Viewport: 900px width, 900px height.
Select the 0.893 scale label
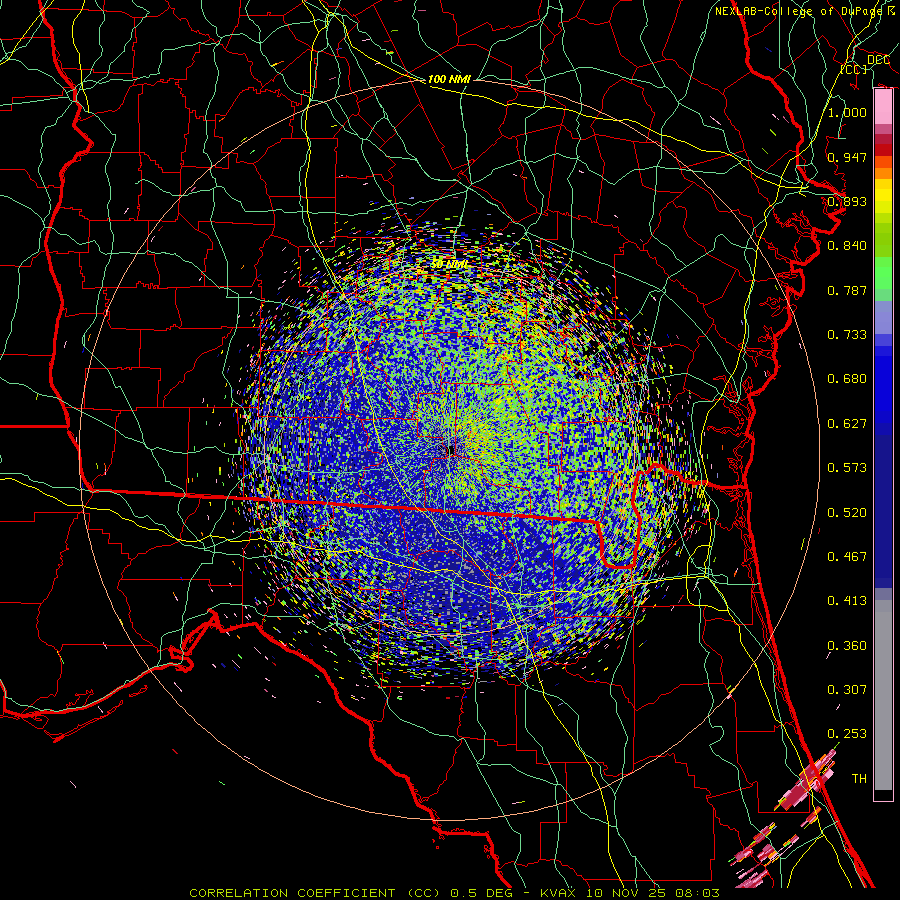click(x=847, y=201)
